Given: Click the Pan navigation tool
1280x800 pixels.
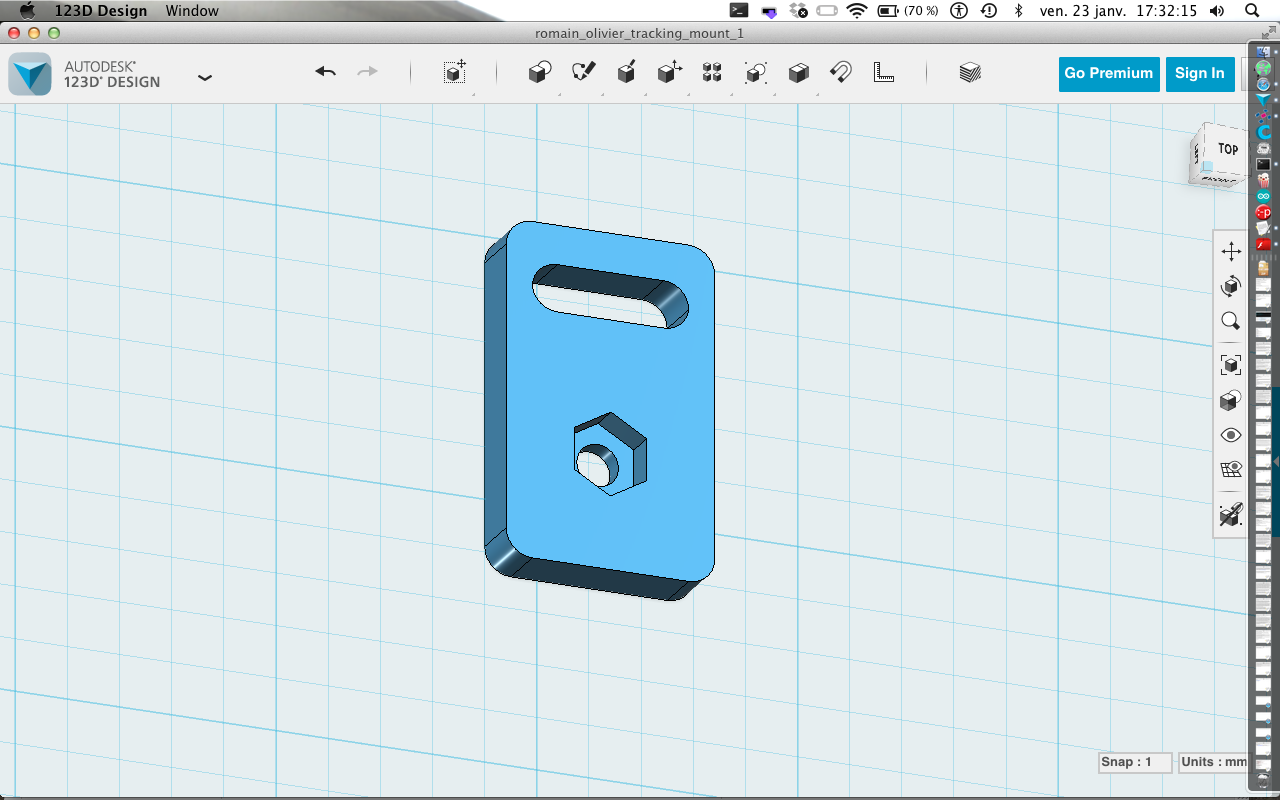Looking at the screenshot, I should 1230,252.
